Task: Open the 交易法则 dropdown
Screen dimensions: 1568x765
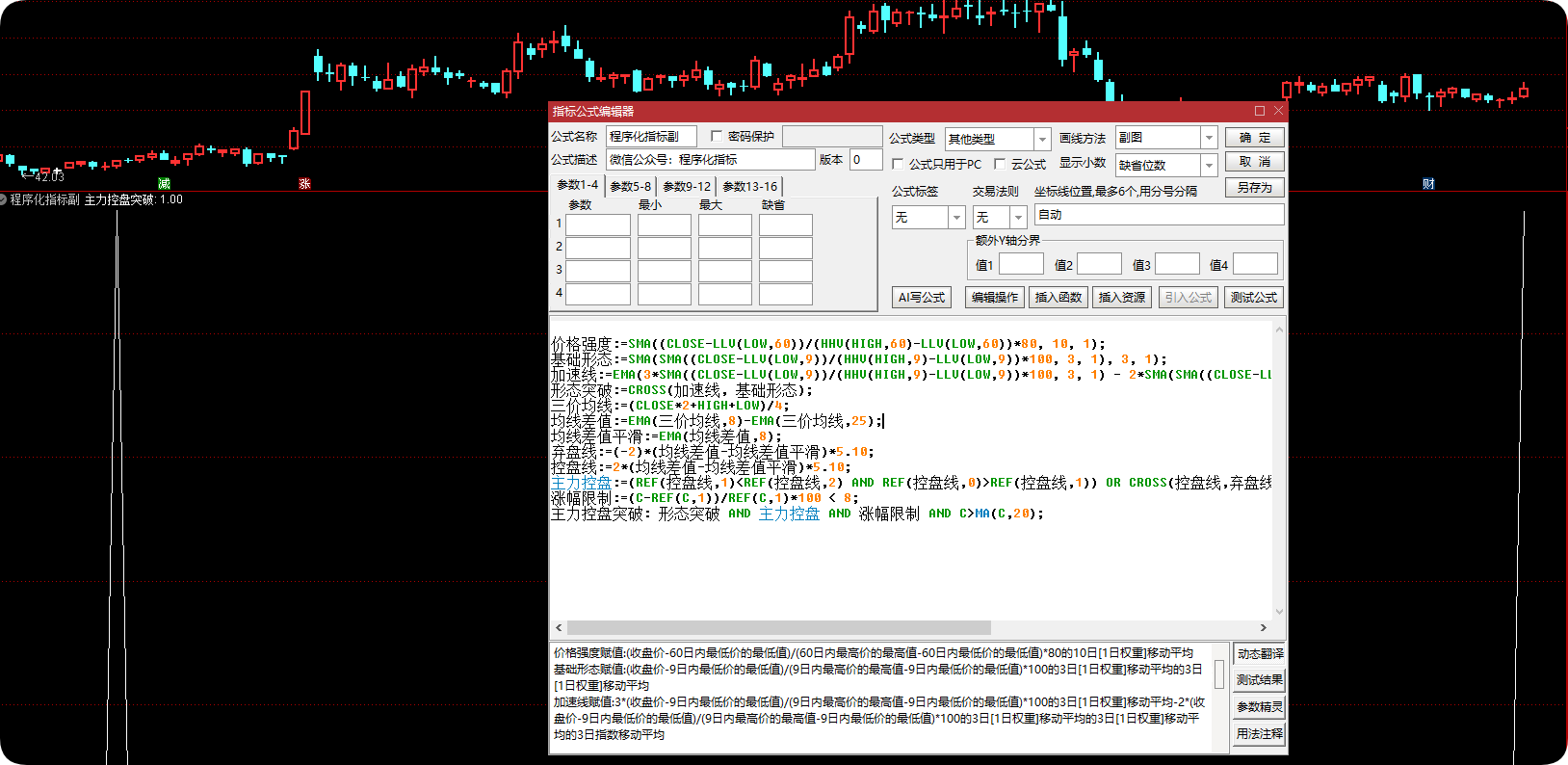Action: [x=1000, y=218]
